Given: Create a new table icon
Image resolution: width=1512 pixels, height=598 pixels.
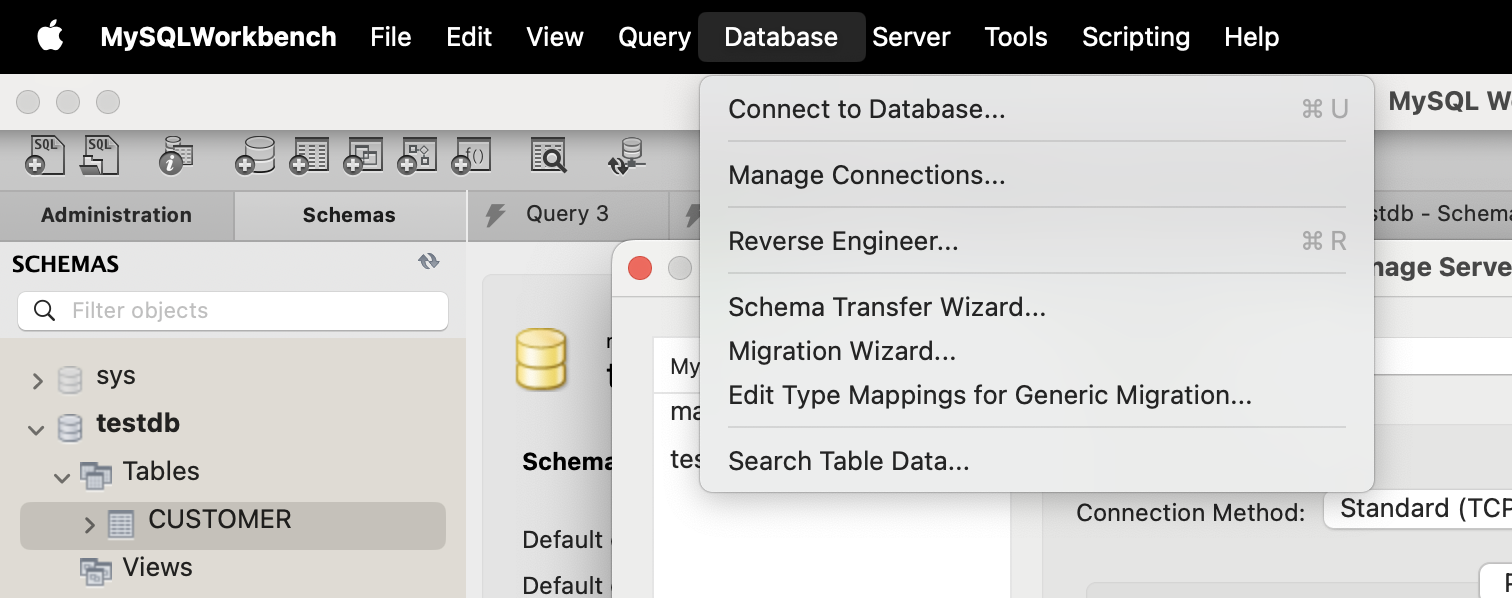Looking at the screenshot, I should point(309,156).
